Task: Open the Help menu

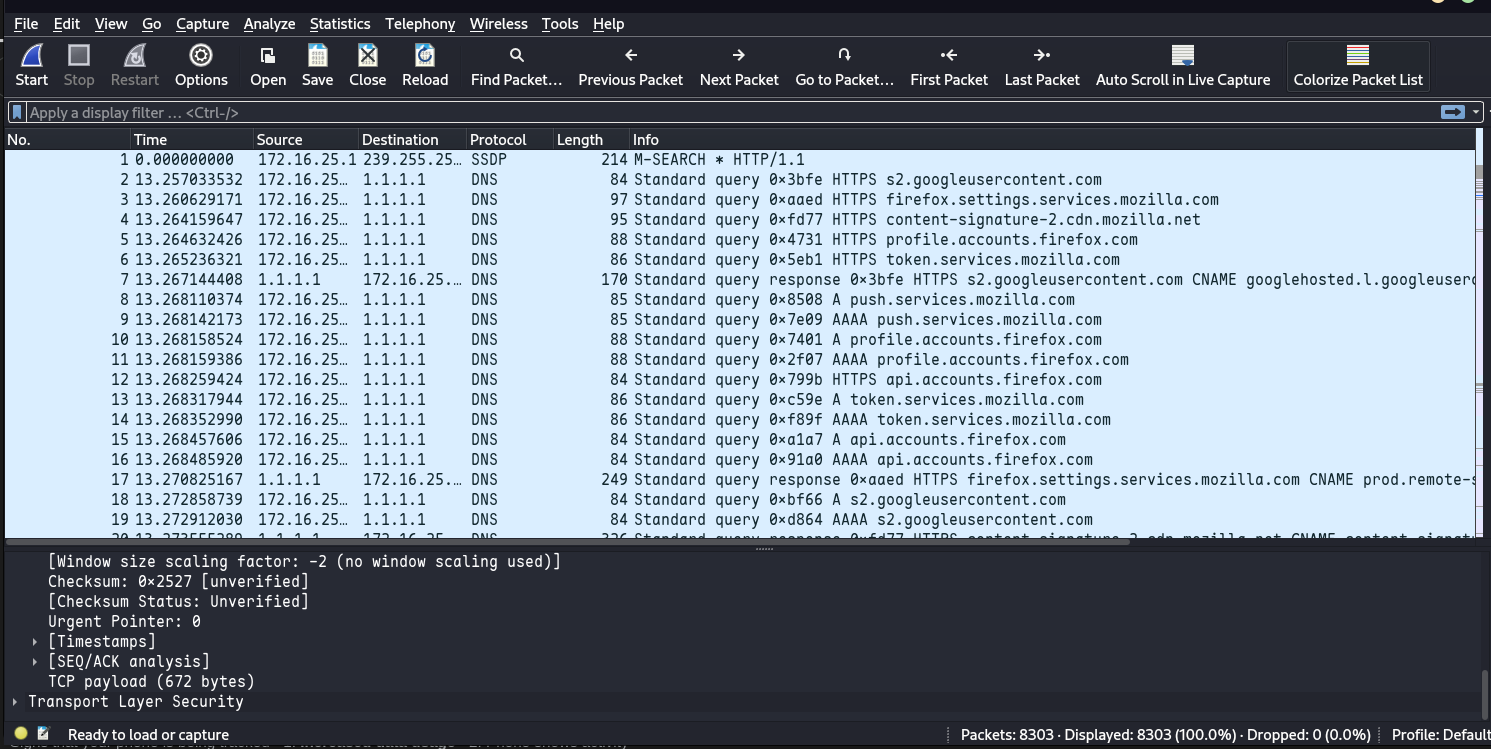Action: (608, 23)
